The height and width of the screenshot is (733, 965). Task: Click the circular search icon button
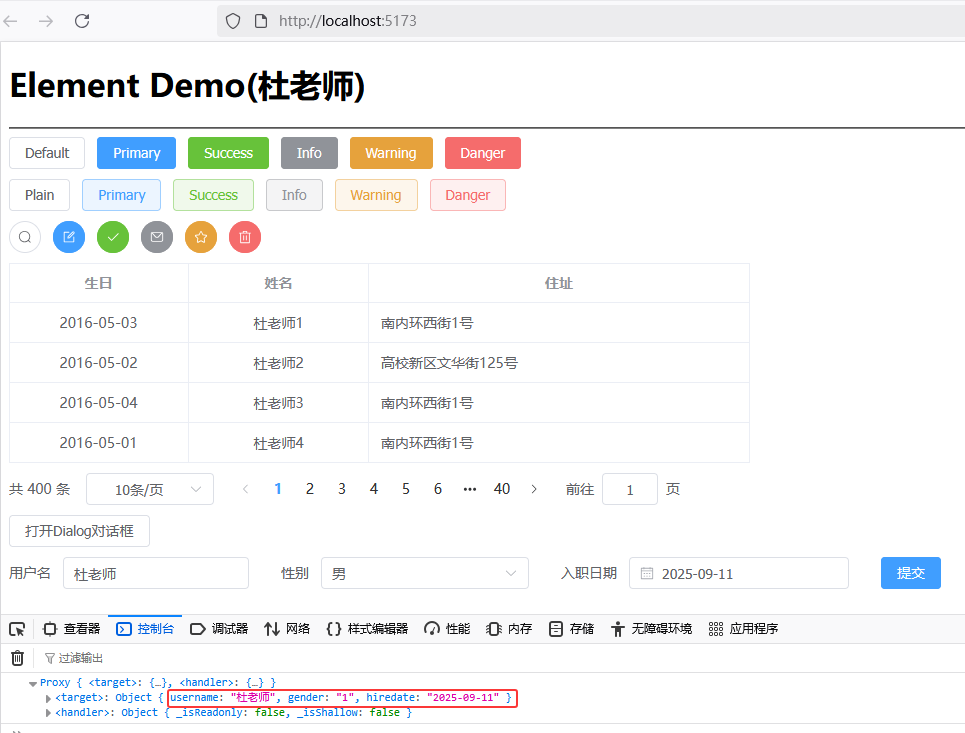[x=25, y=237]
